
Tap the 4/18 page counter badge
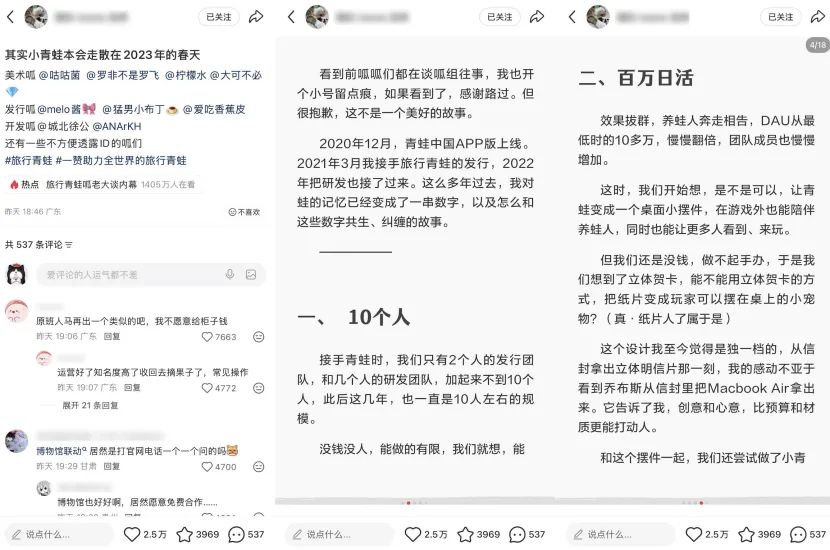tap(817, 45)
